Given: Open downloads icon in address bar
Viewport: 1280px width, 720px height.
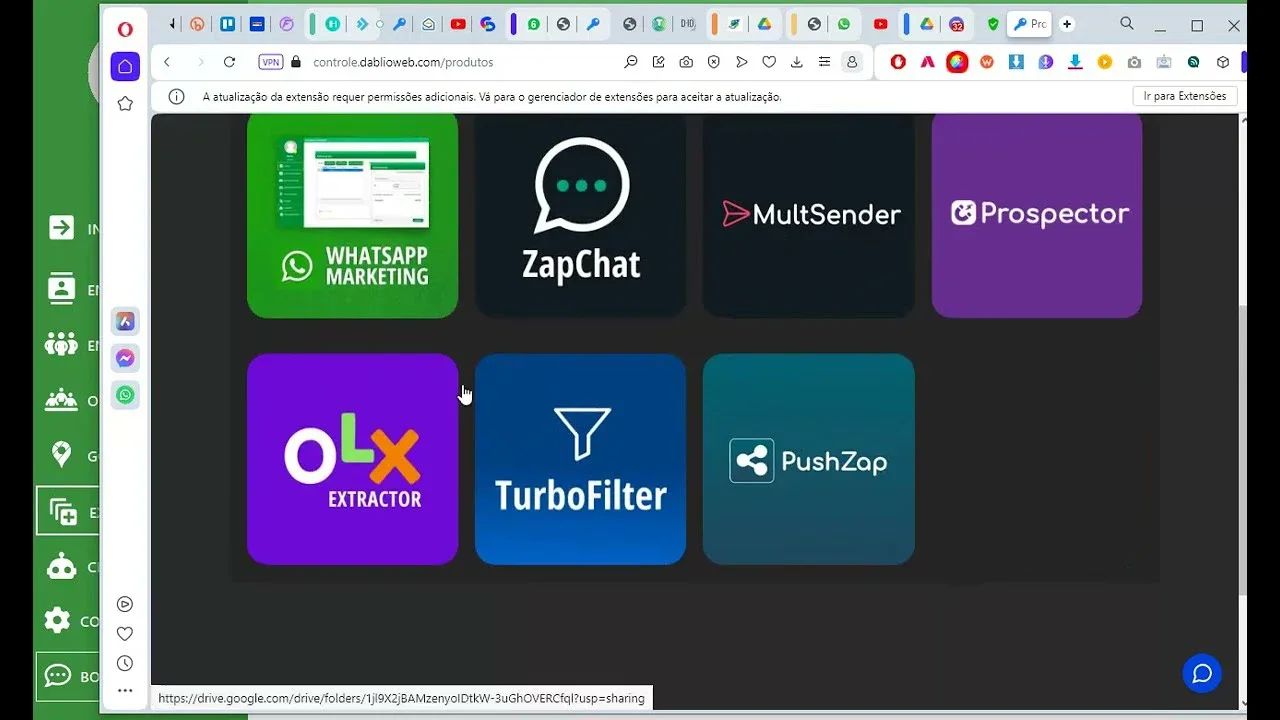Looking at the screenshot, I should pos(797,62).
